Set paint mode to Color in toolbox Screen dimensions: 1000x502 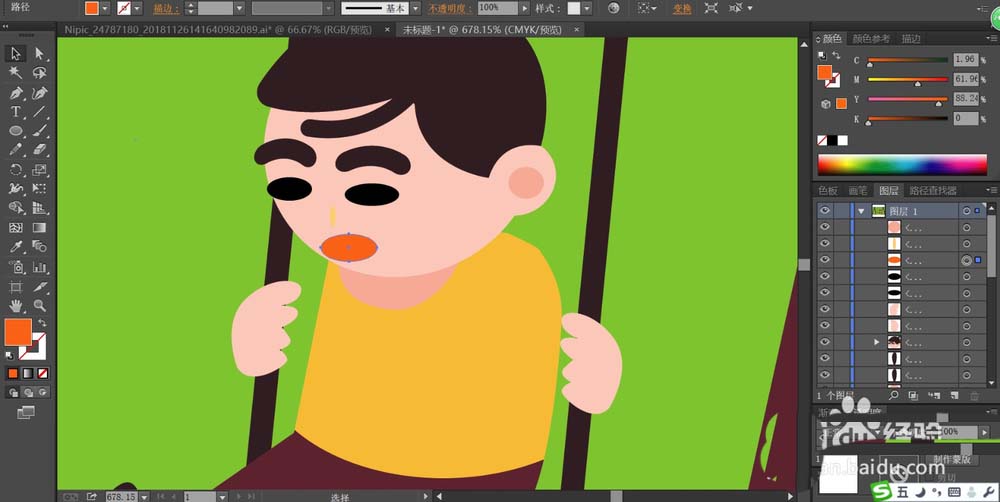[13, 373]
